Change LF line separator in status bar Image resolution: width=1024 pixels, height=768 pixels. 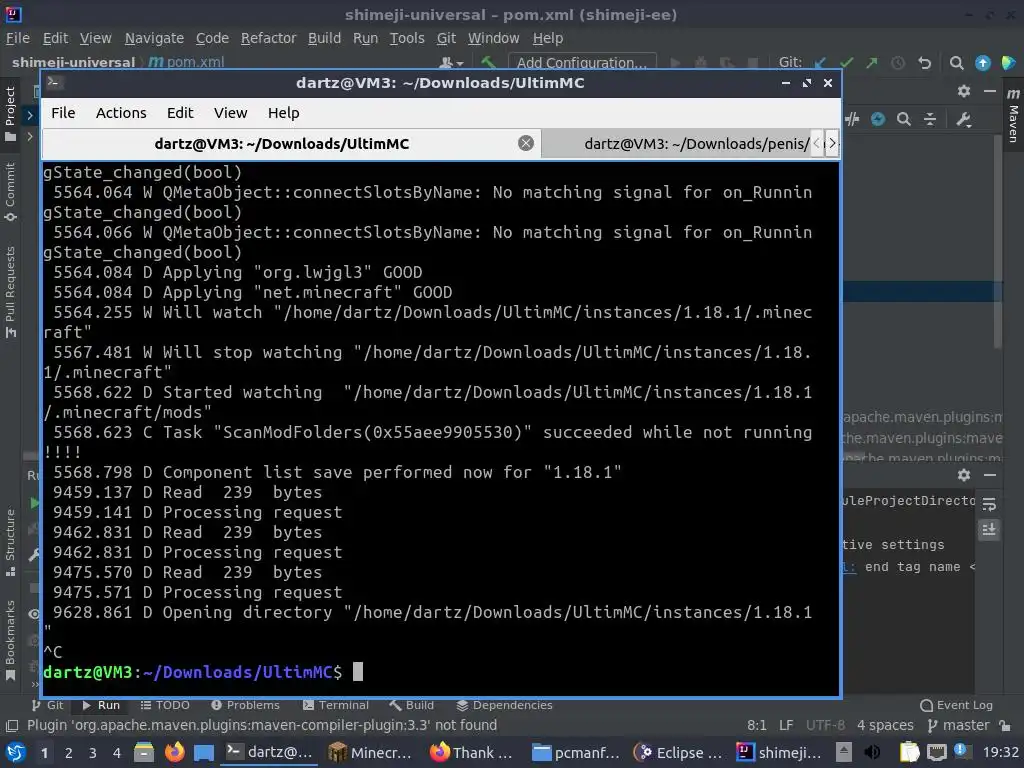coord(786,726)
